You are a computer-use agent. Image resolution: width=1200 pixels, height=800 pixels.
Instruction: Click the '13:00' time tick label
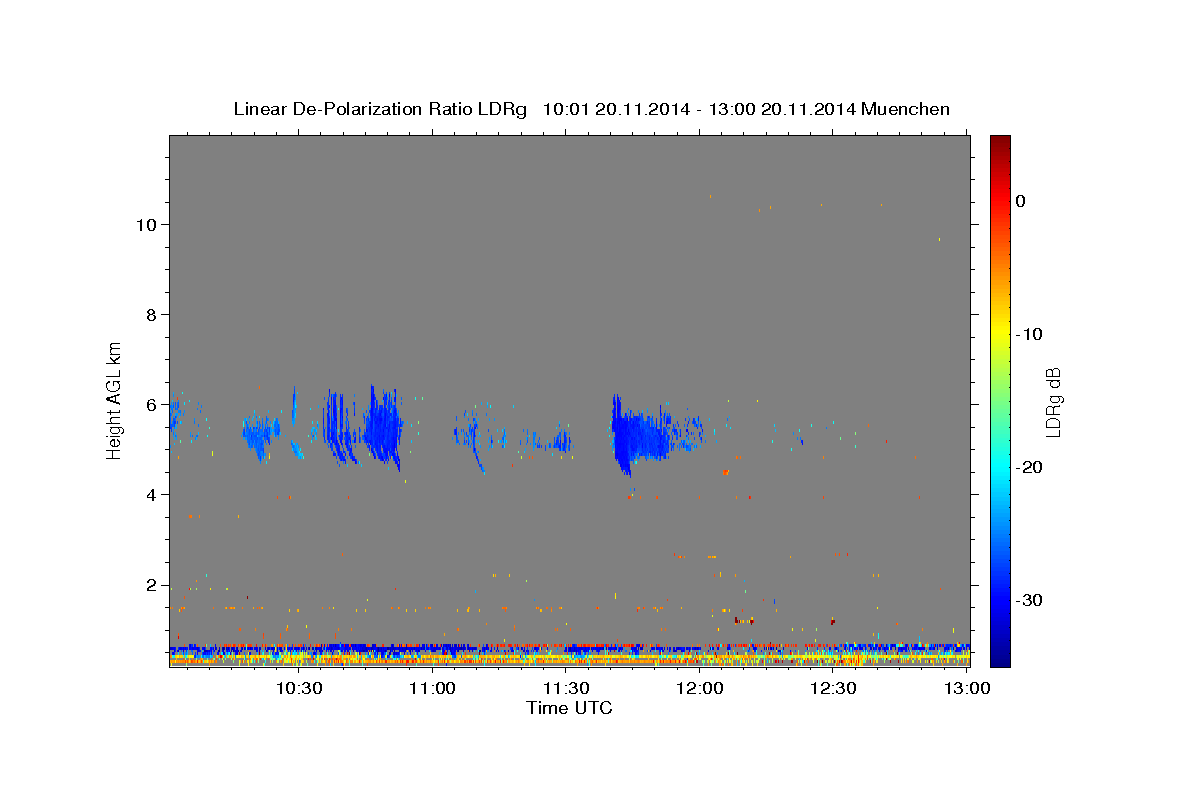click(966, 688)
